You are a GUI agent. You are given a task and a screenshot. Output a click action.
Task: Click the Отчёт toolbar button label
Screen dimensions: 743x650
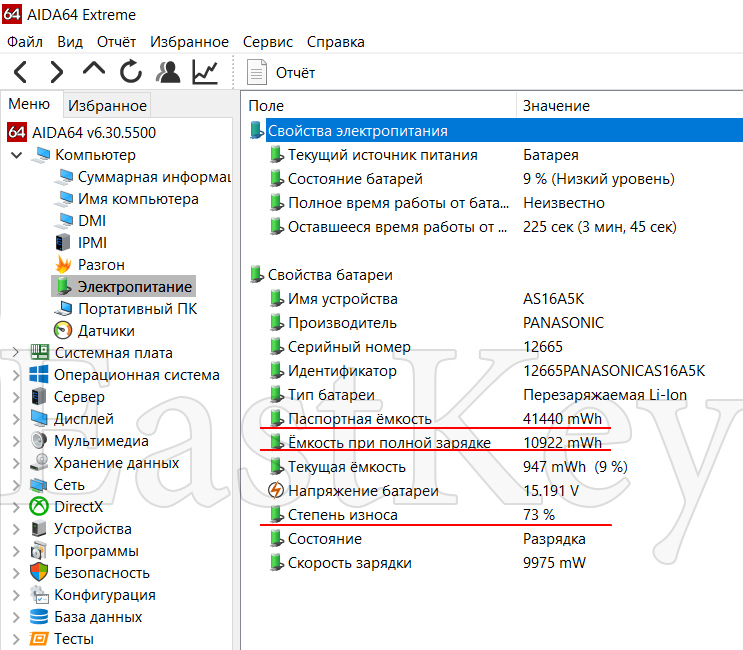coord(295,73)
